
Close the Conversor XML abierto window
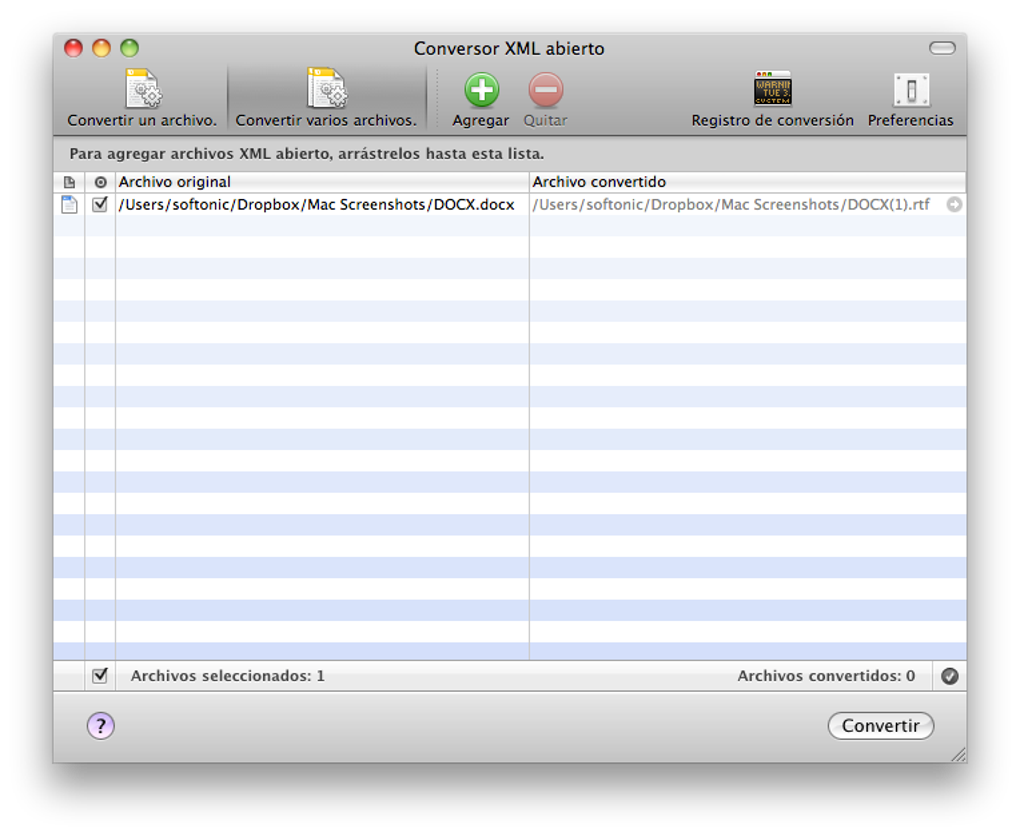[74, 48]
